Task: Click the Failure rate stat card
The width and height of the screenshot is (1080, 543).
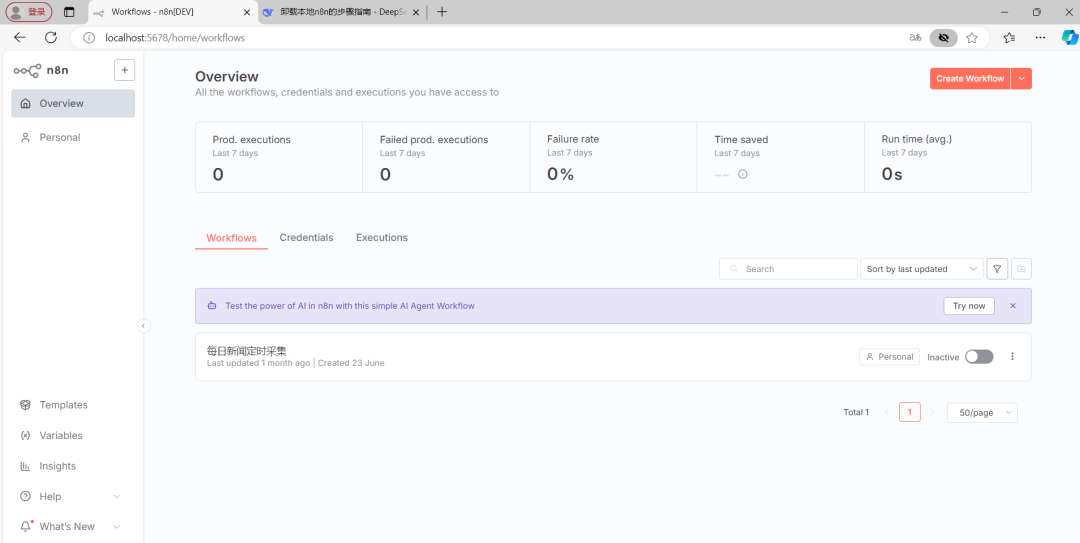Action: (614, 157)
